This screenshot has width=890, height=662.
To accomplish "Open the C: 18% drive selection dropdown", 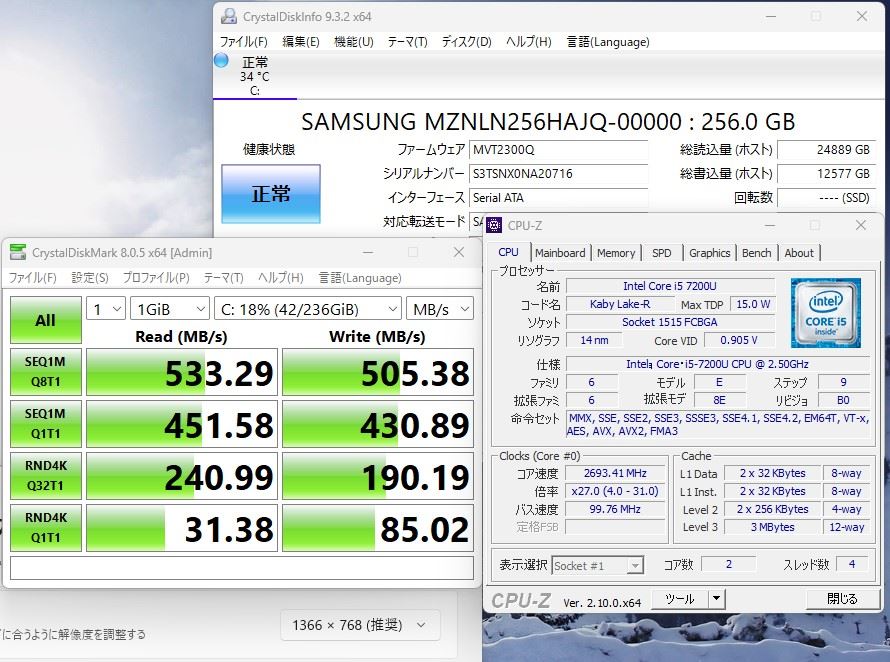I will click(308, 309).
